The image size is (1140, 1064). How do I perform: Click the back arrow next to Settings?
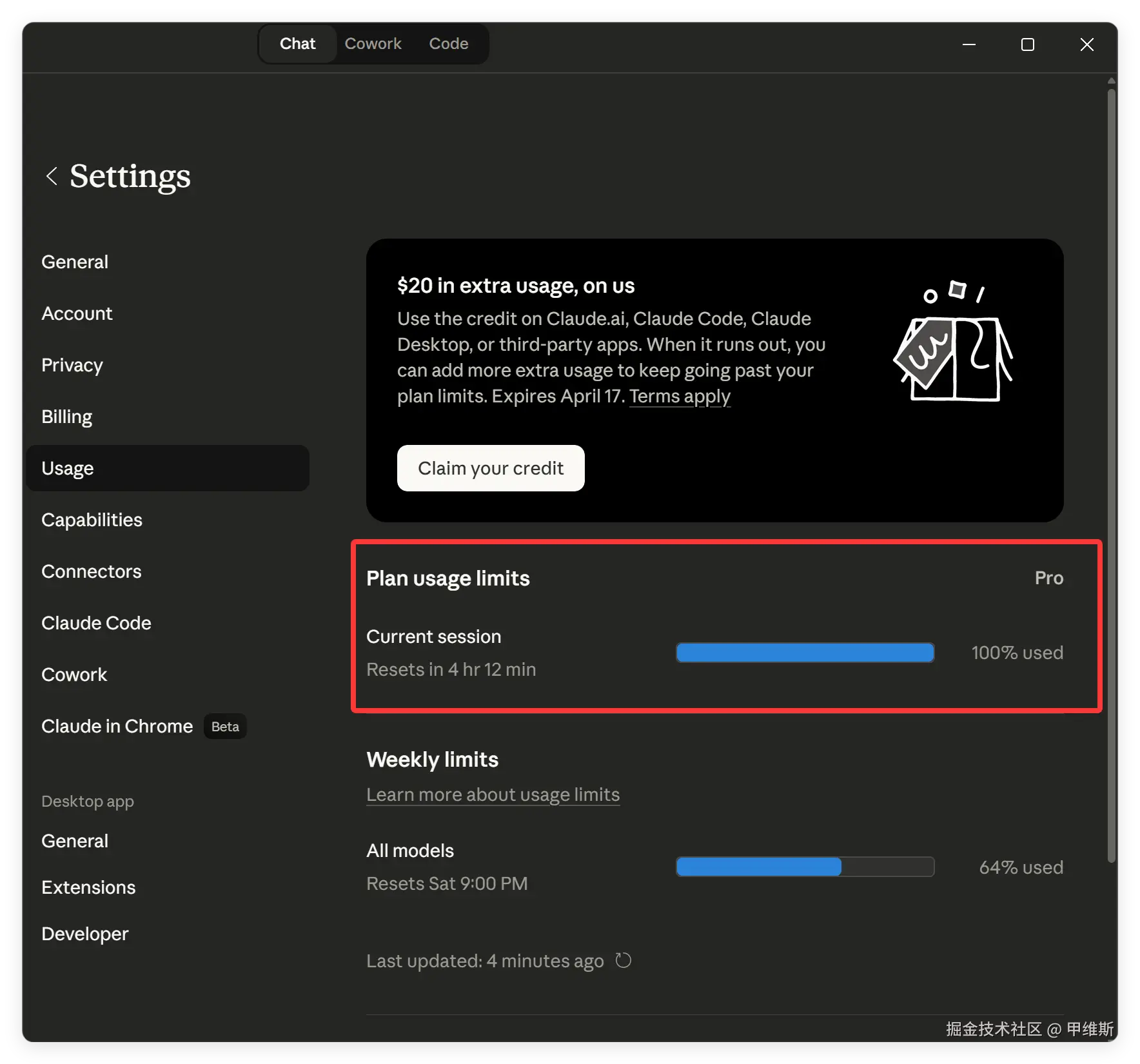click(52, 176)
